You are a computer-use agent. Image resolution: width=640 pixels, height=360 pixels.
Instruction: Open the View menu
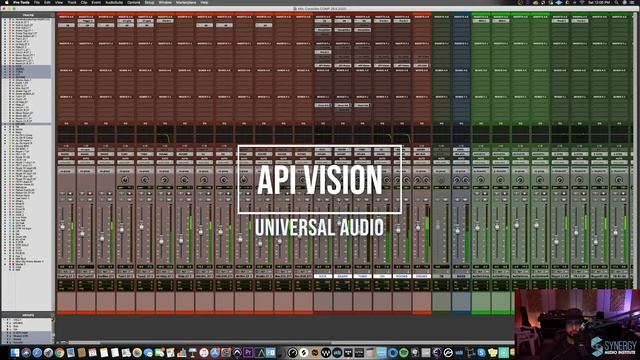[59, 2]
